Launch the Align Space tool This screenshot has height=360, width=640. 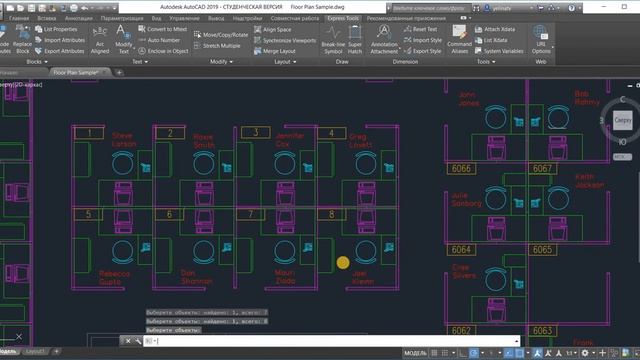[273, 29]
